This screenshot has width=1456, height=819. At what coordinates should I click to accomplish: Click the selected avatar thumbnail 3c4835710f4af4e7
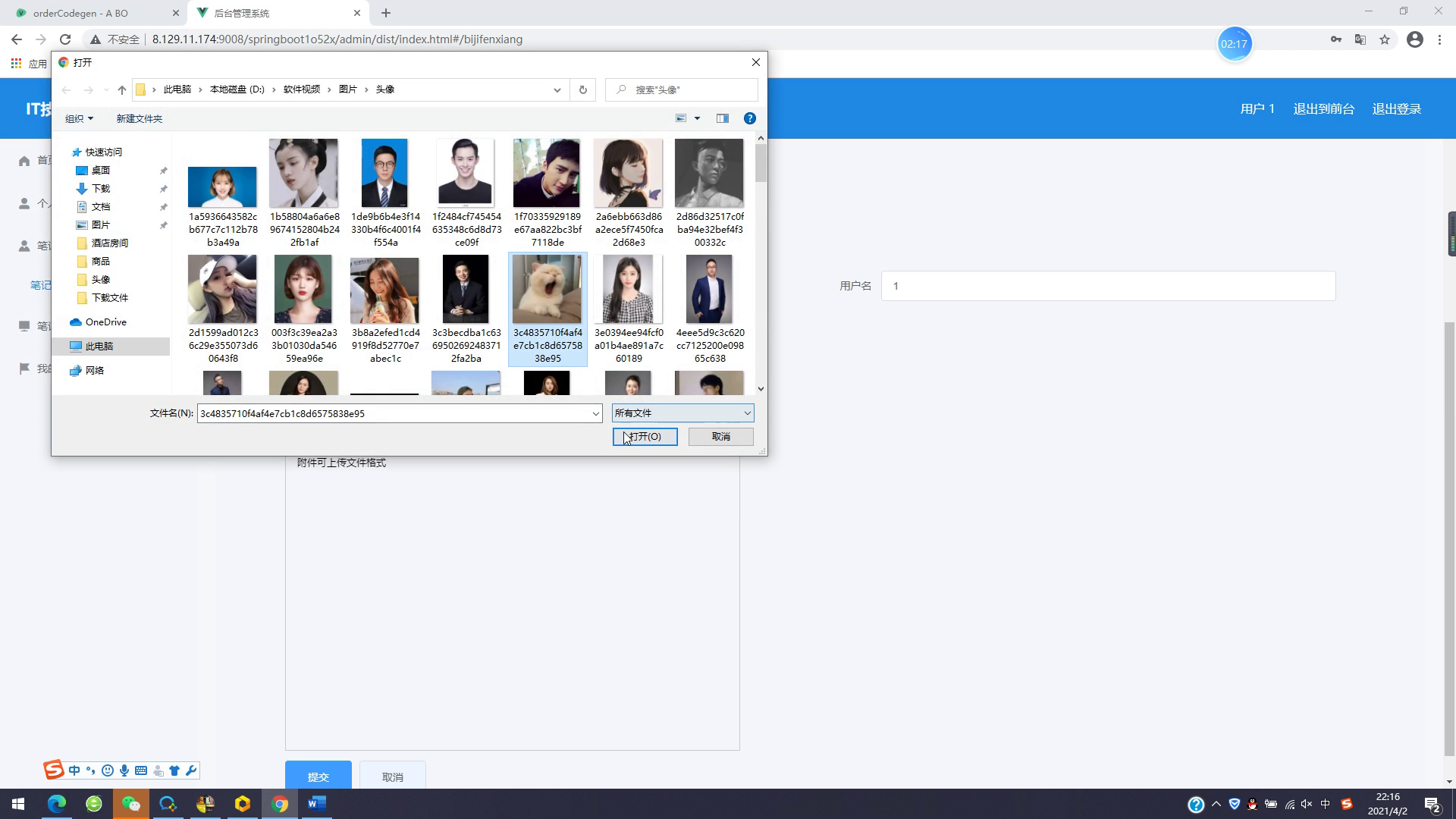[547, 289]
